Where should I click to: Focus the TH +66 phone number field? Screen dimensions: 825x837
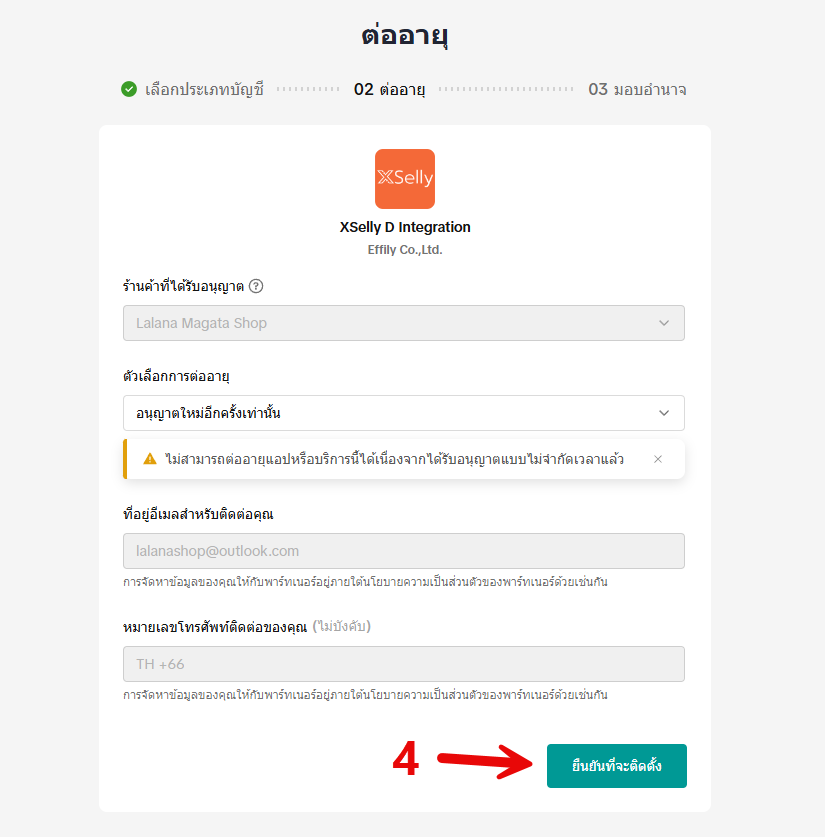pyautogui.click(x=403, y=664)
